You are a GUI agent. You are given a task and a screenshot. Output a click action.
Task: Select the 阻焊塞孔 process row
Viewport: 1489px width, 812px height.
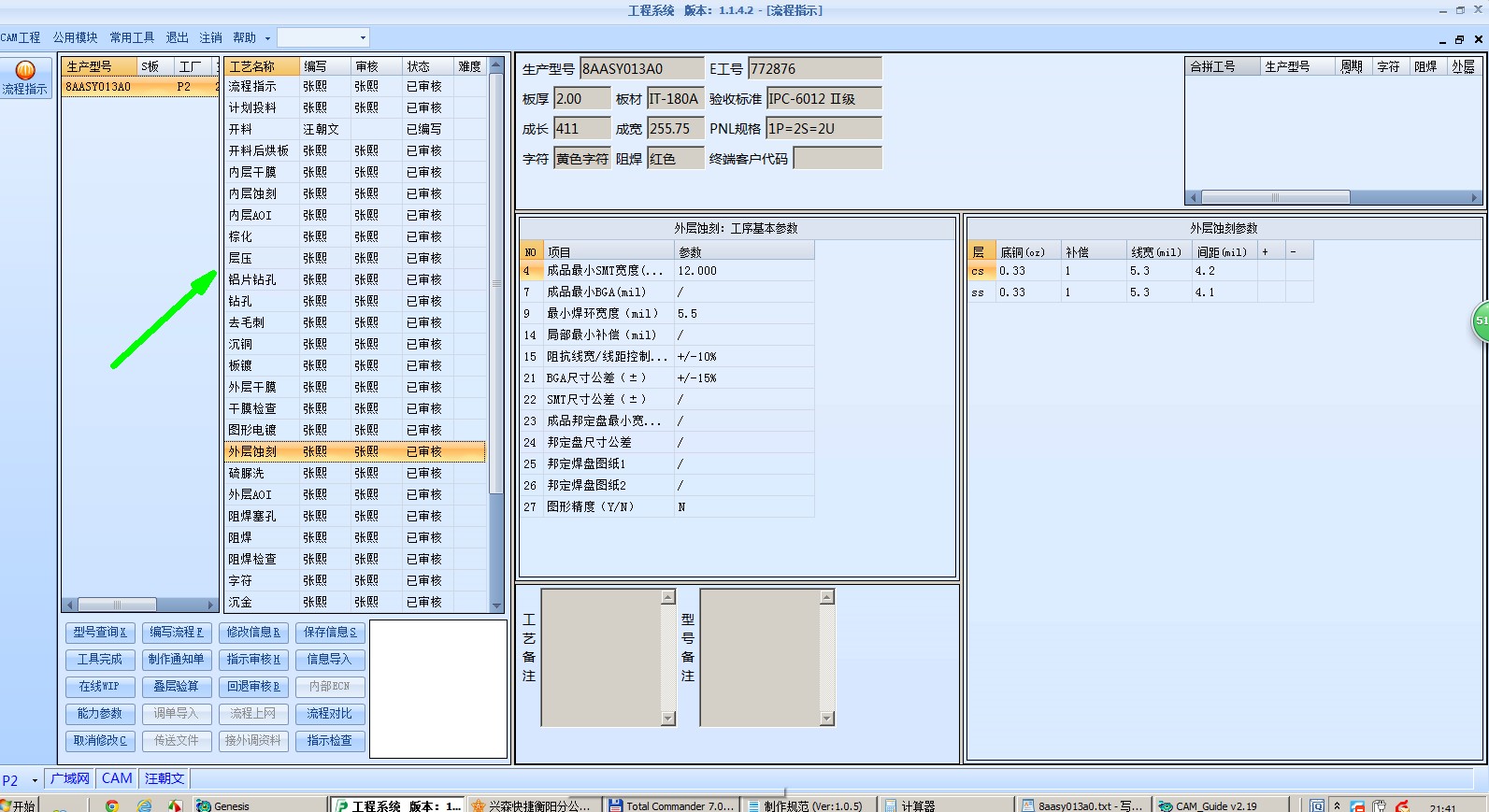pos(355,516)
